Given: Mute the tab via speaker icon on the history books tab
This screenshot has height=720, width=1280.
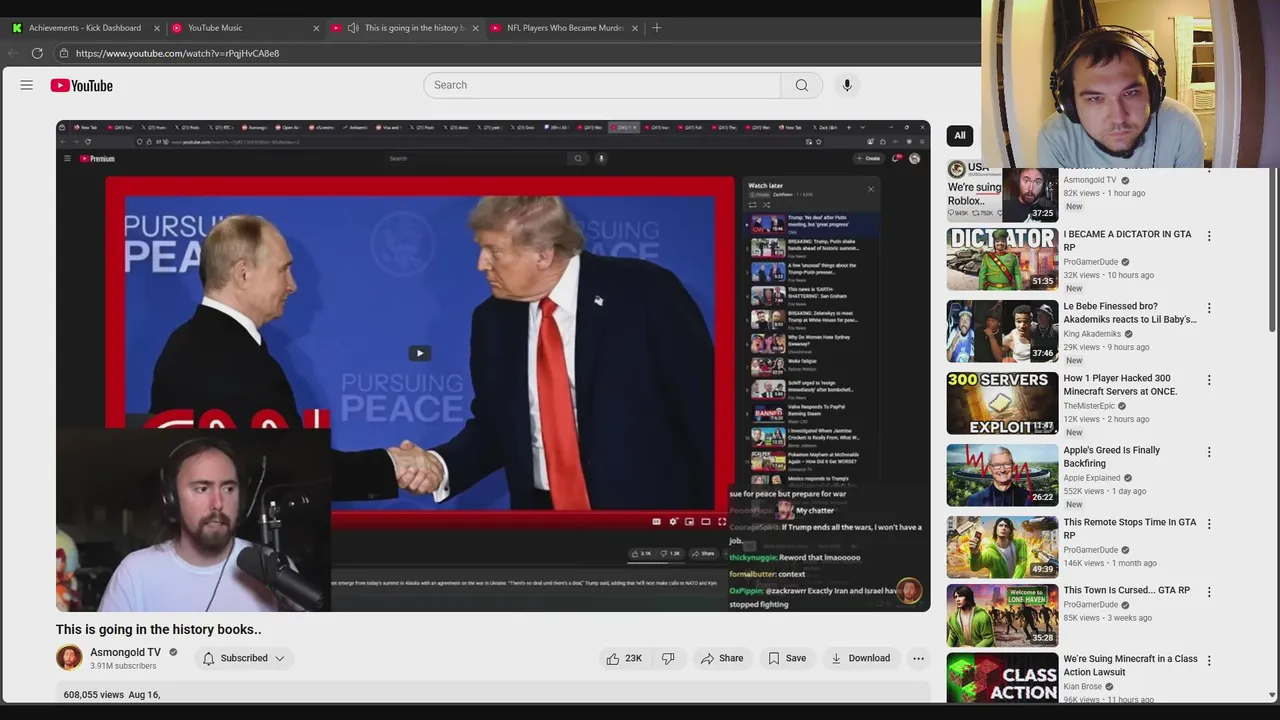Looking at the screenshot, I should point(353,28).
